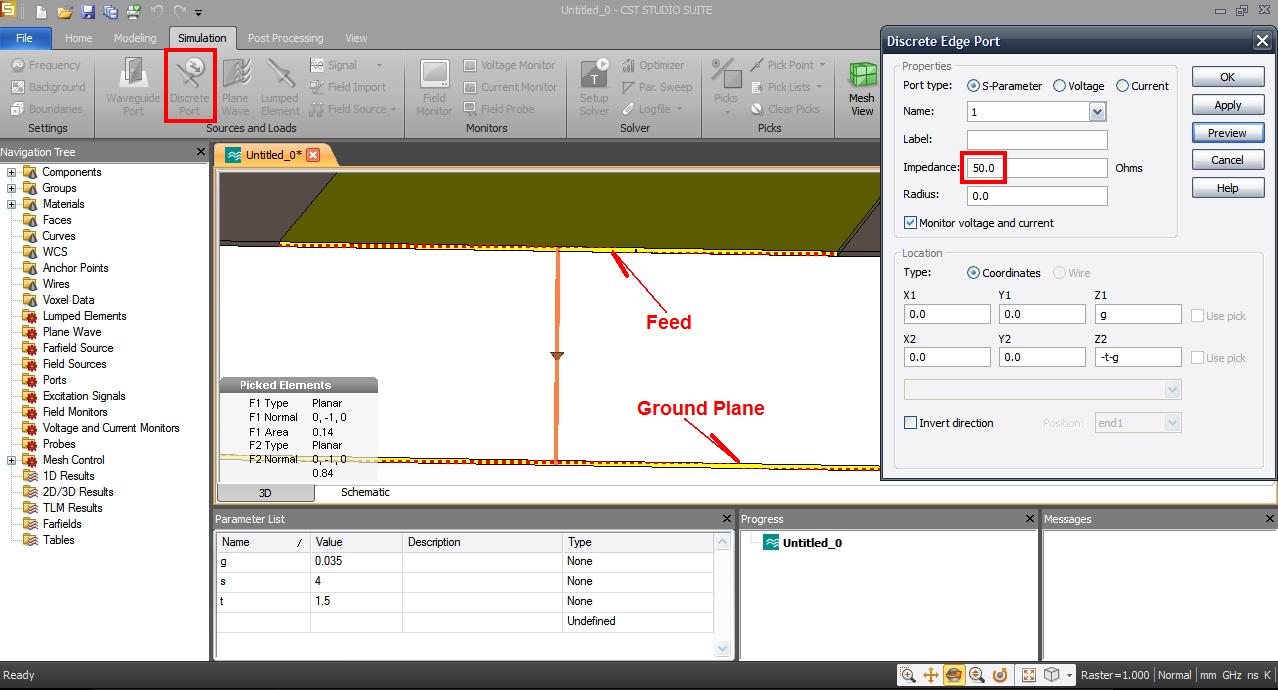Expand the Components tree node
The height and width of the screenshot is (690, 1278).
tap(12, 172)
